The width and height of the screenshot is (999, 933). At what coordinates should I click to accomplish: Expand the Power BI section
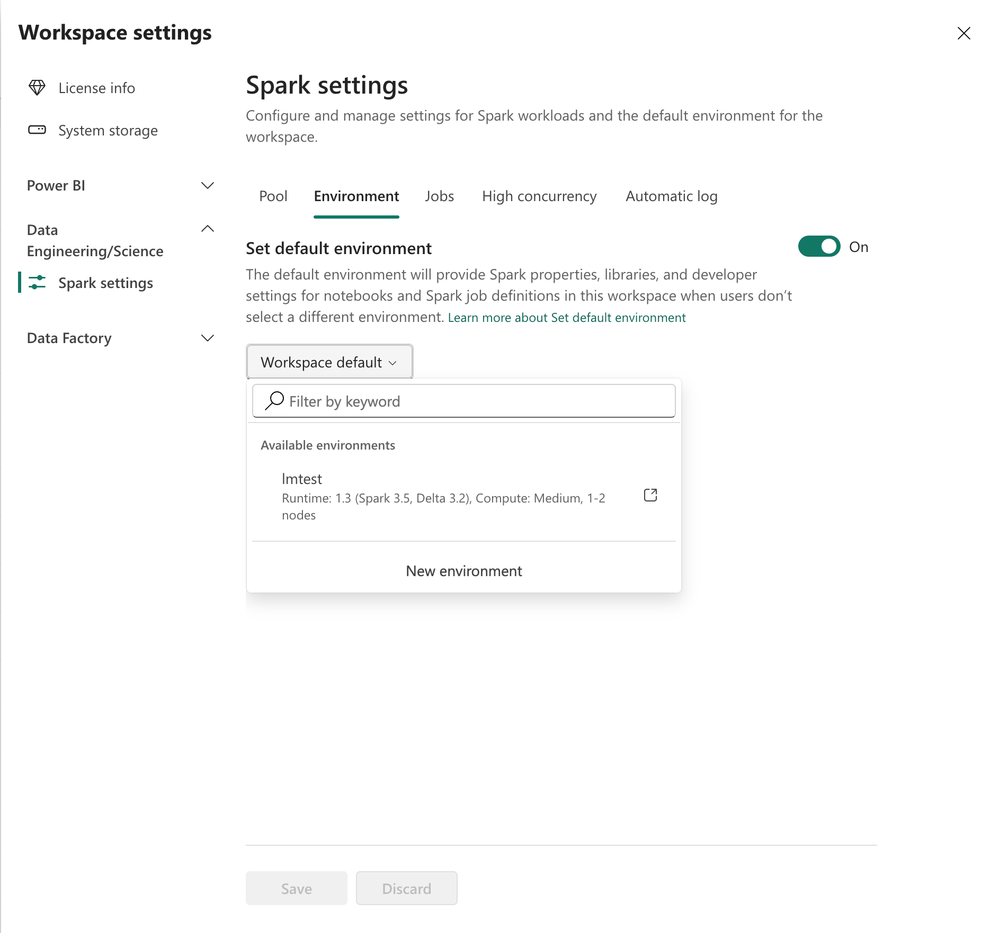207,186
